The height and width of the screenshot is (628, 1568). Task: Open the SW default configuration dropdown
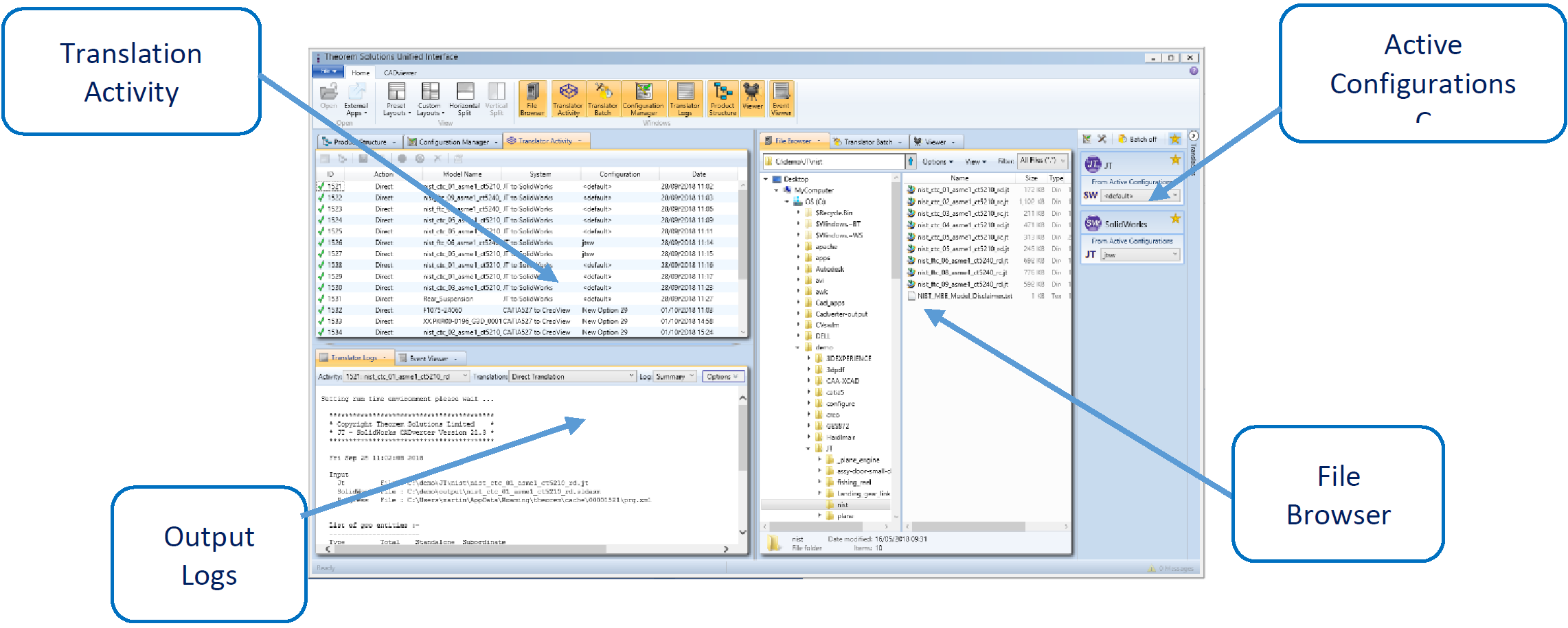pos(1141,196)
